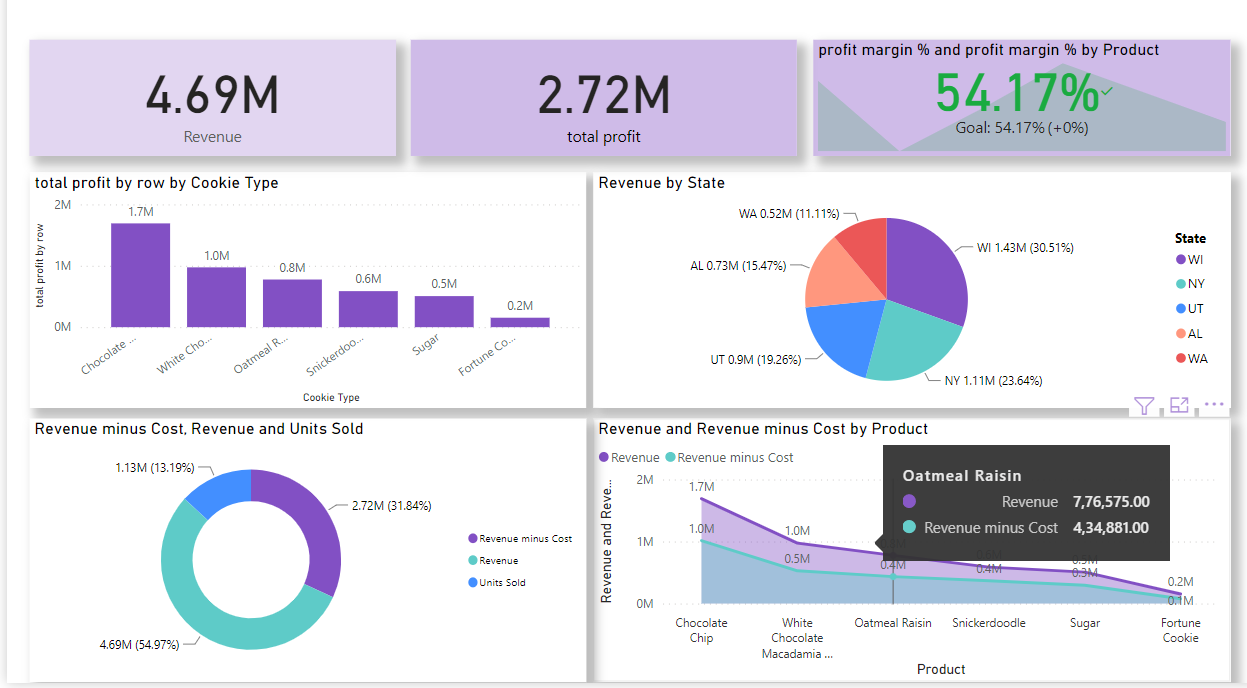Click the Revenue legend item above the area chart

pos(629,457)
